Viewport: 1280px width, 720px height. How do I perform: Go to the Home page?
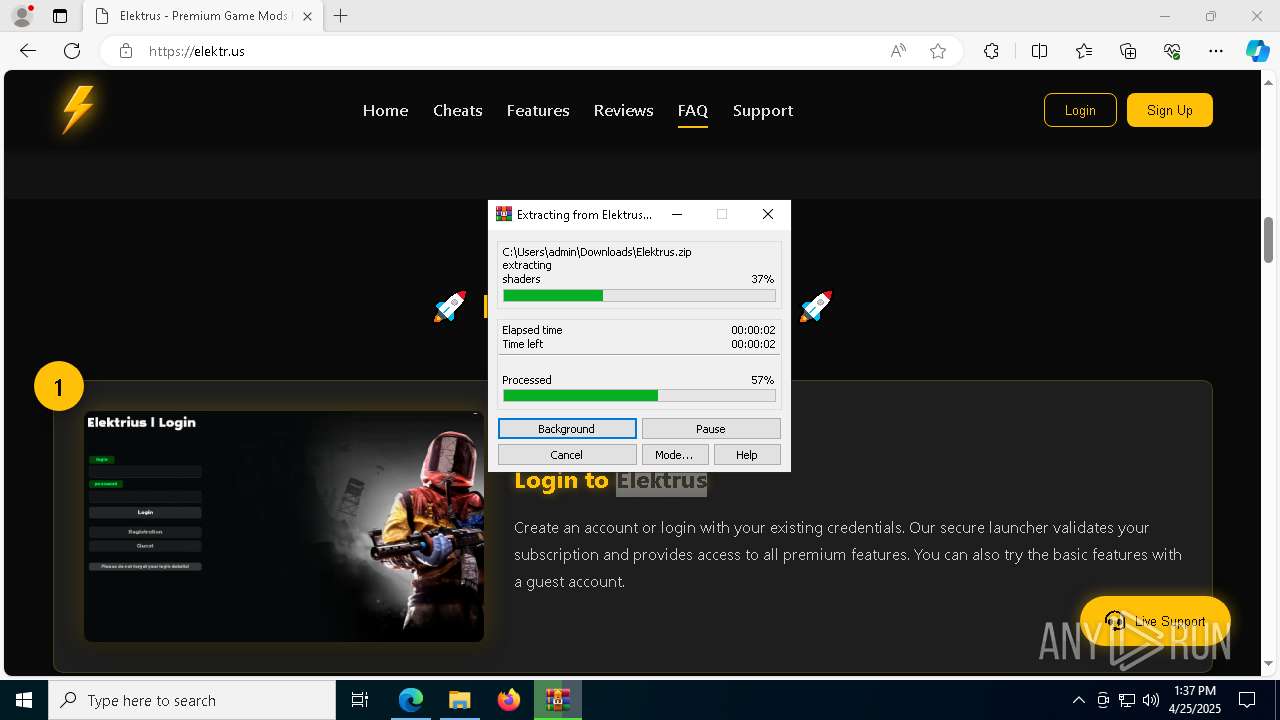[385, 111]
